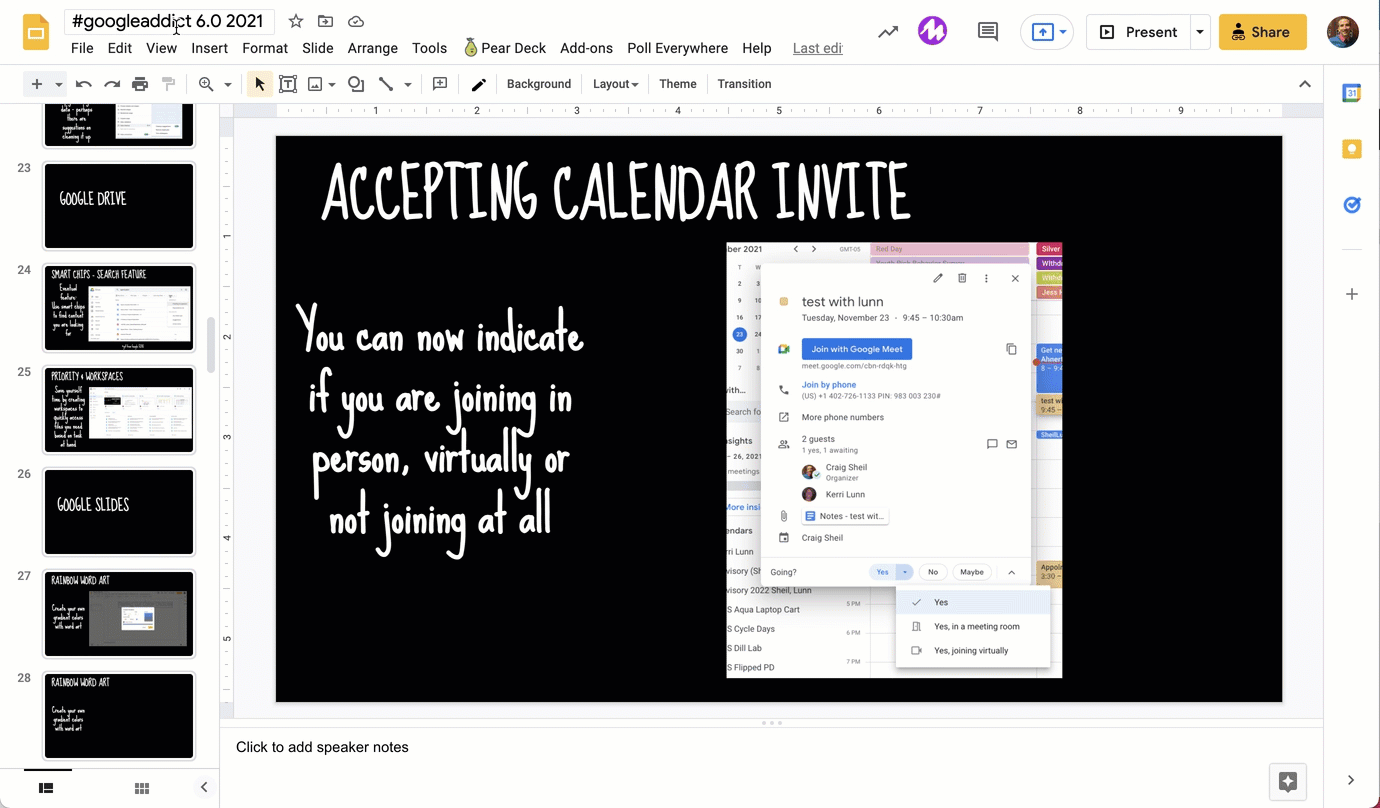Edit the presentation title field
The height and width of the screenshot is (808, 1380).
pos(168,21)
